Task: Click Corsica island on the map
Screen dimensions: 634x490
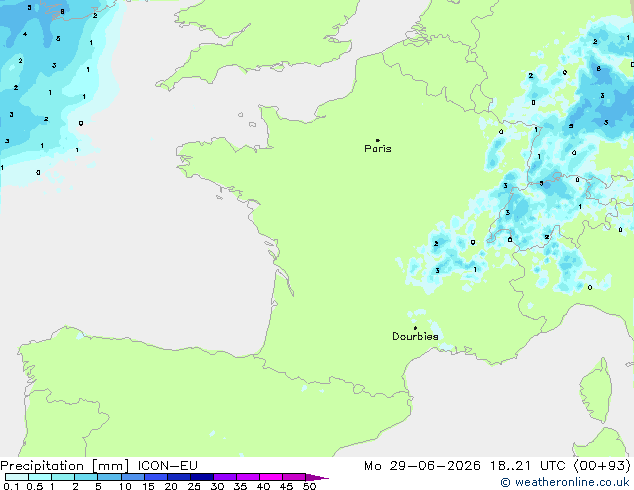Action: [x=598, y=390]
